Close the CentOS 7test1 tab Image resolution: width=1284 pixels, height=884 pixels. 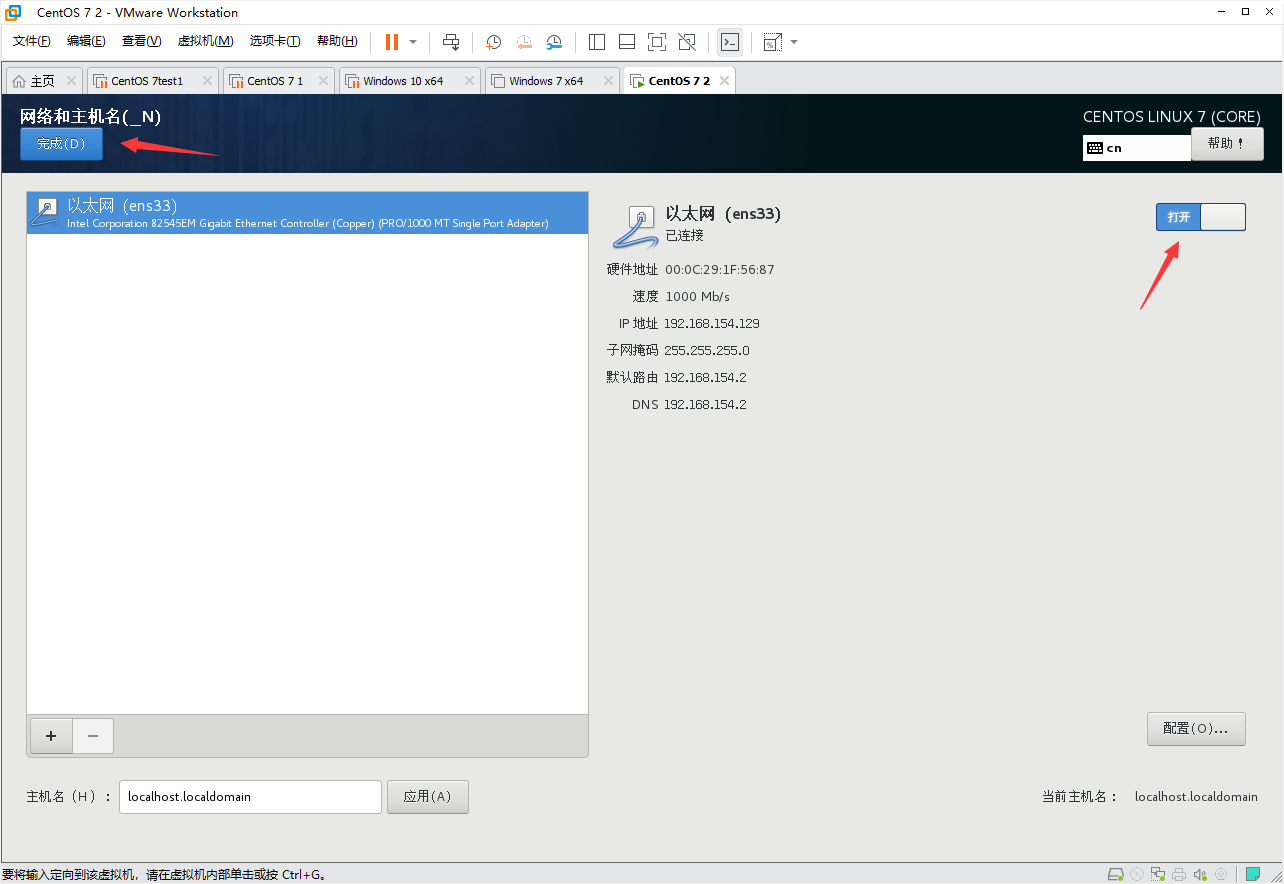(x=207, y=81)
